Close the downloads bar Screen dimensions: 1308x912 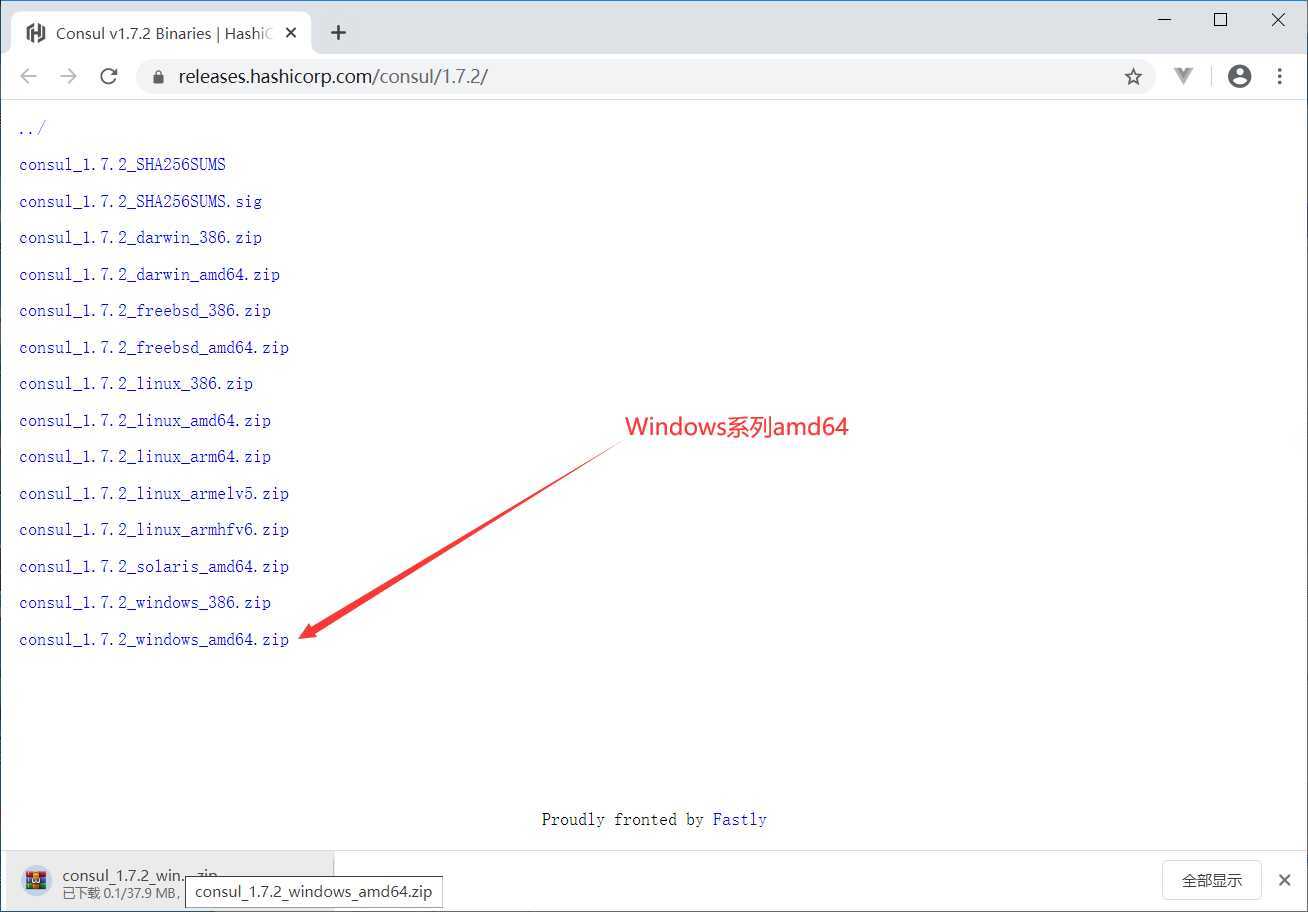[x=1285, y=880]
